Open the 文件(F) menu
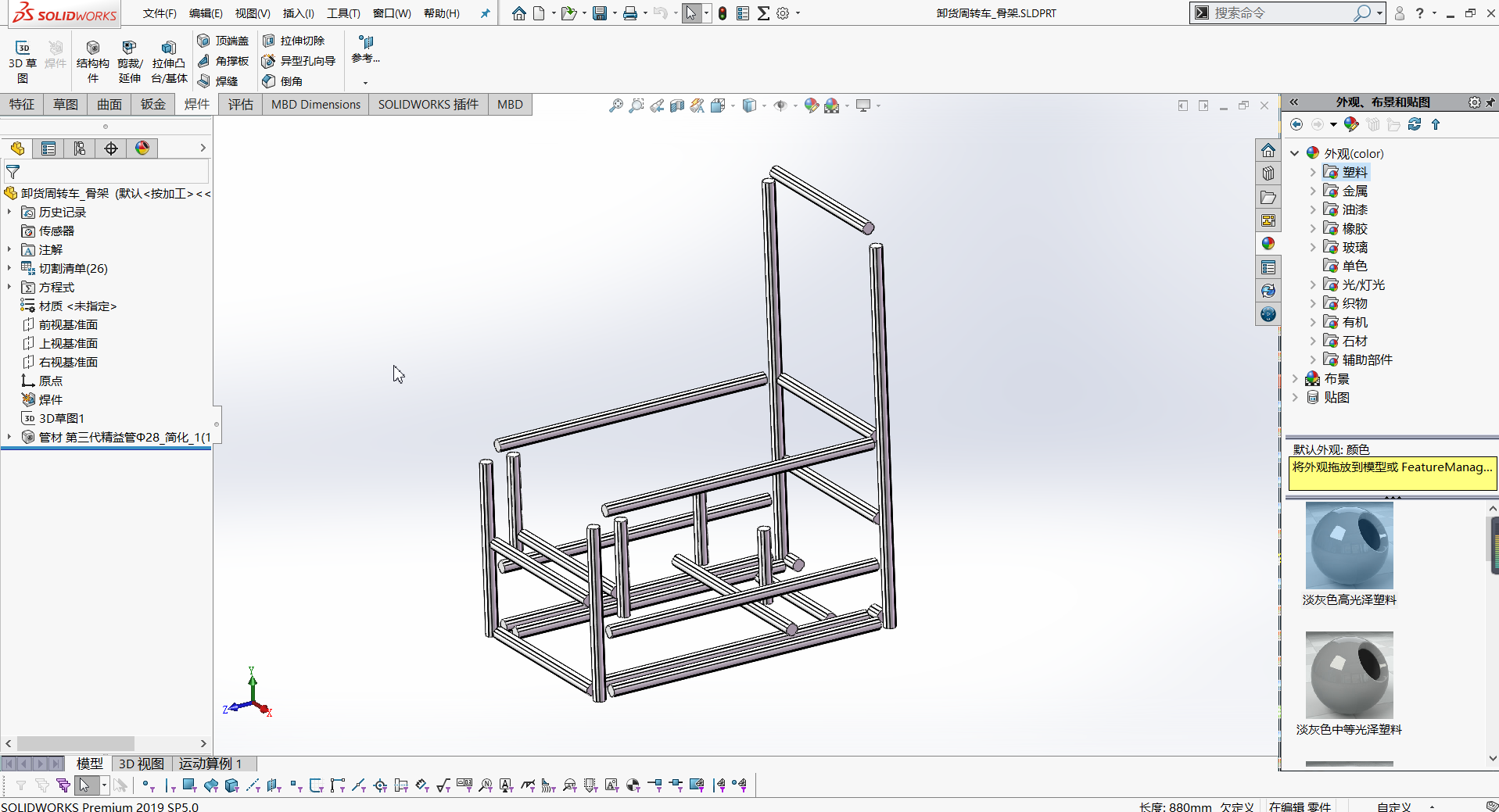Screen dimensions: 1499x812 point(160,13)
